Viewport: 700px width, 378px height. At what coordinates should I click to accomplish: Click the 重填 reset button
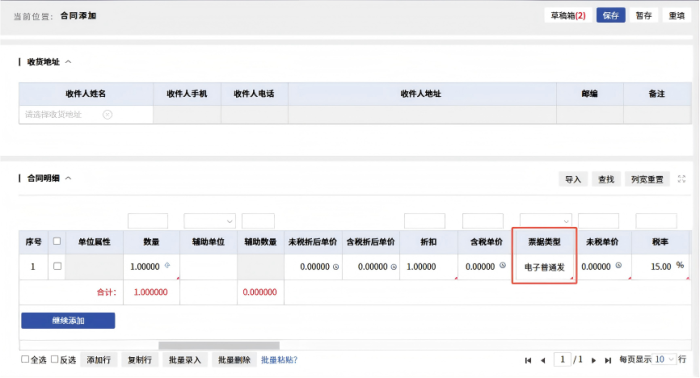coord(676,16)
